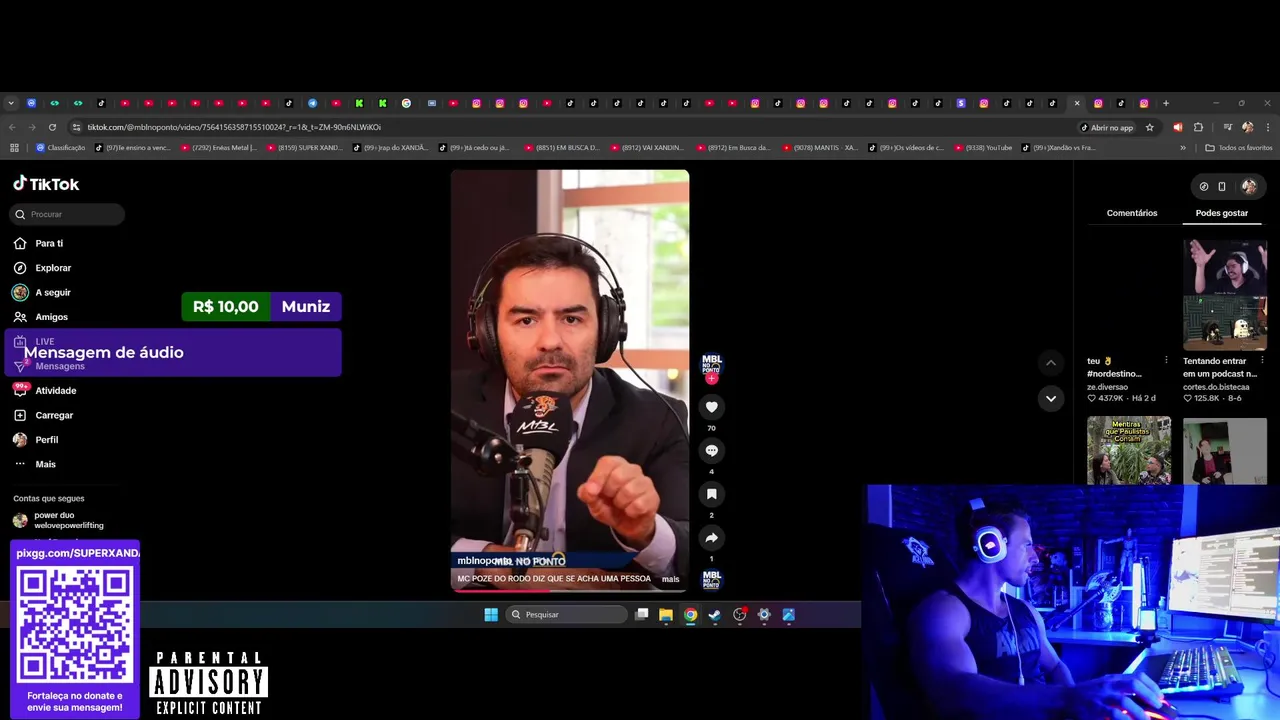Image resolution: width=1280 pixels, height=720 pixels.
Task: Open the ze.diversao video thumbnail
Action: (1129, 294)
